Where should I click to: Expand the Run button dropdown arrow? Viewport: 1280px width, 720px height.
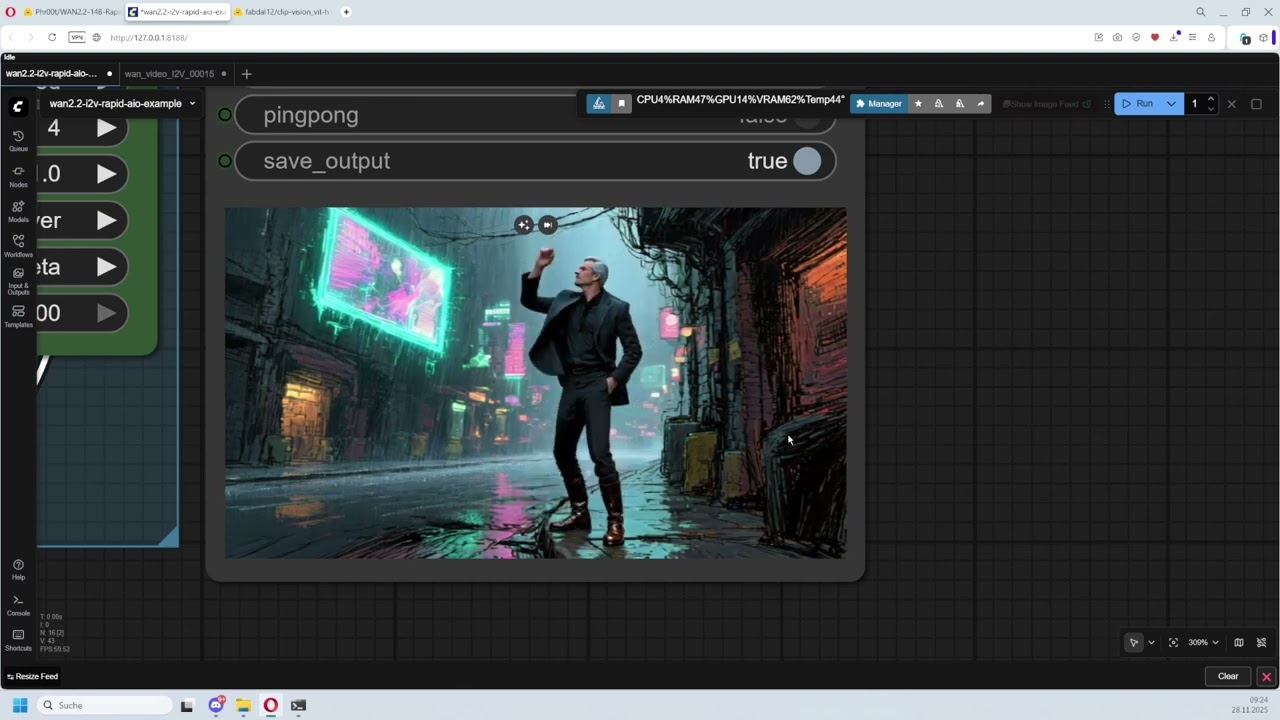pyautogui.click(x=1171, y=104)
